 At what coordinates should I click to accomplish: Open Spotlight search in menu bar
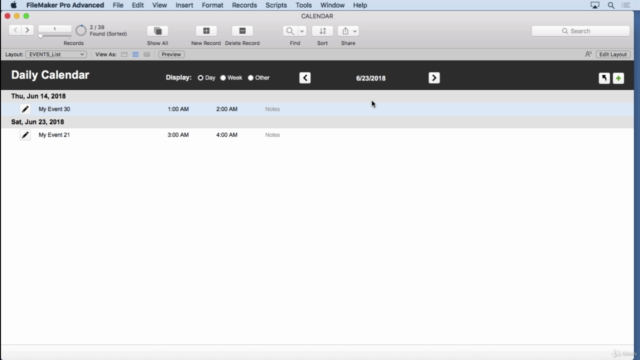coord(611,5)
